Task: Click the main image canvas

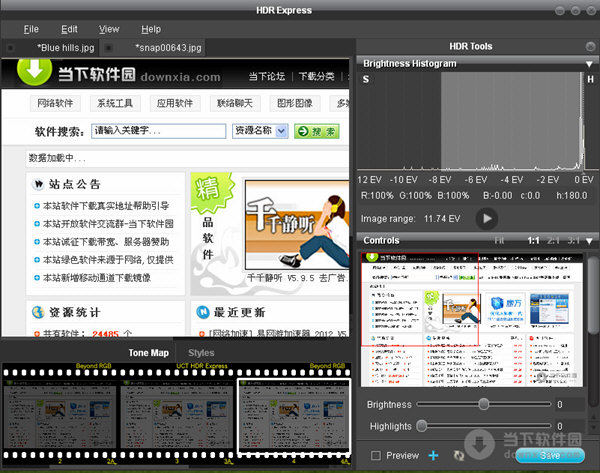Action: [x=175, y=197]
